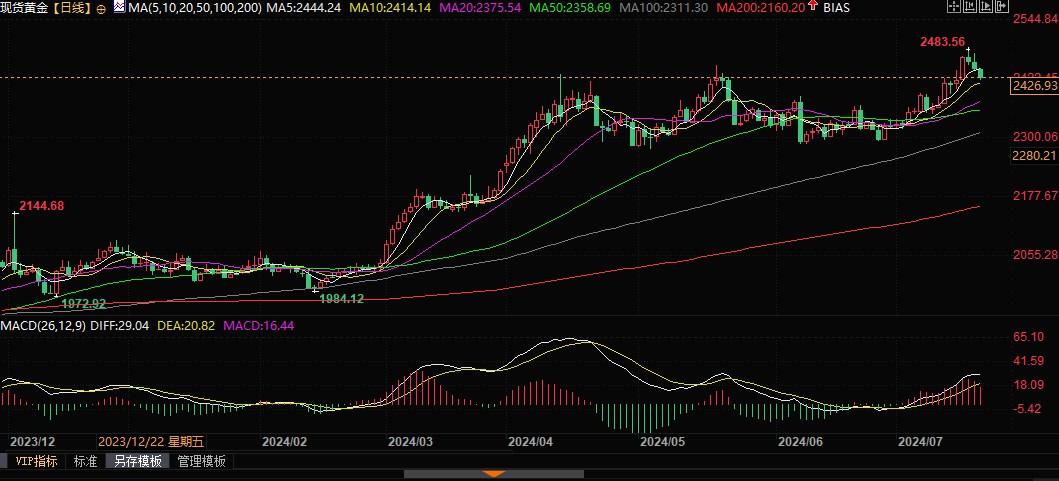Click the 2426.93 current price tag

pos(1034,87)
